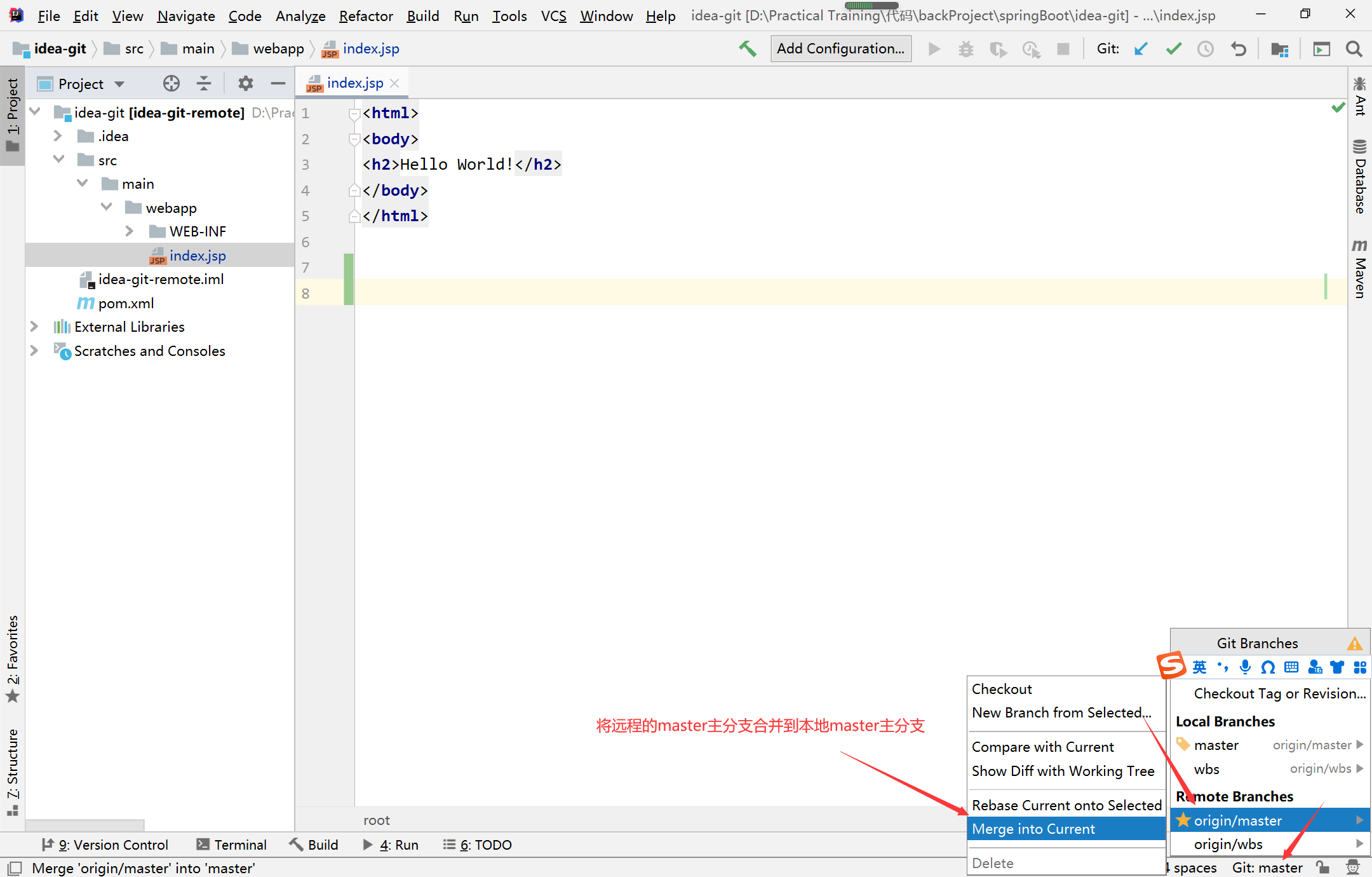This screenshot has height=877, width=1372.
Task: Click the Run Anything terminal icon
Action: pos(1321,49)
